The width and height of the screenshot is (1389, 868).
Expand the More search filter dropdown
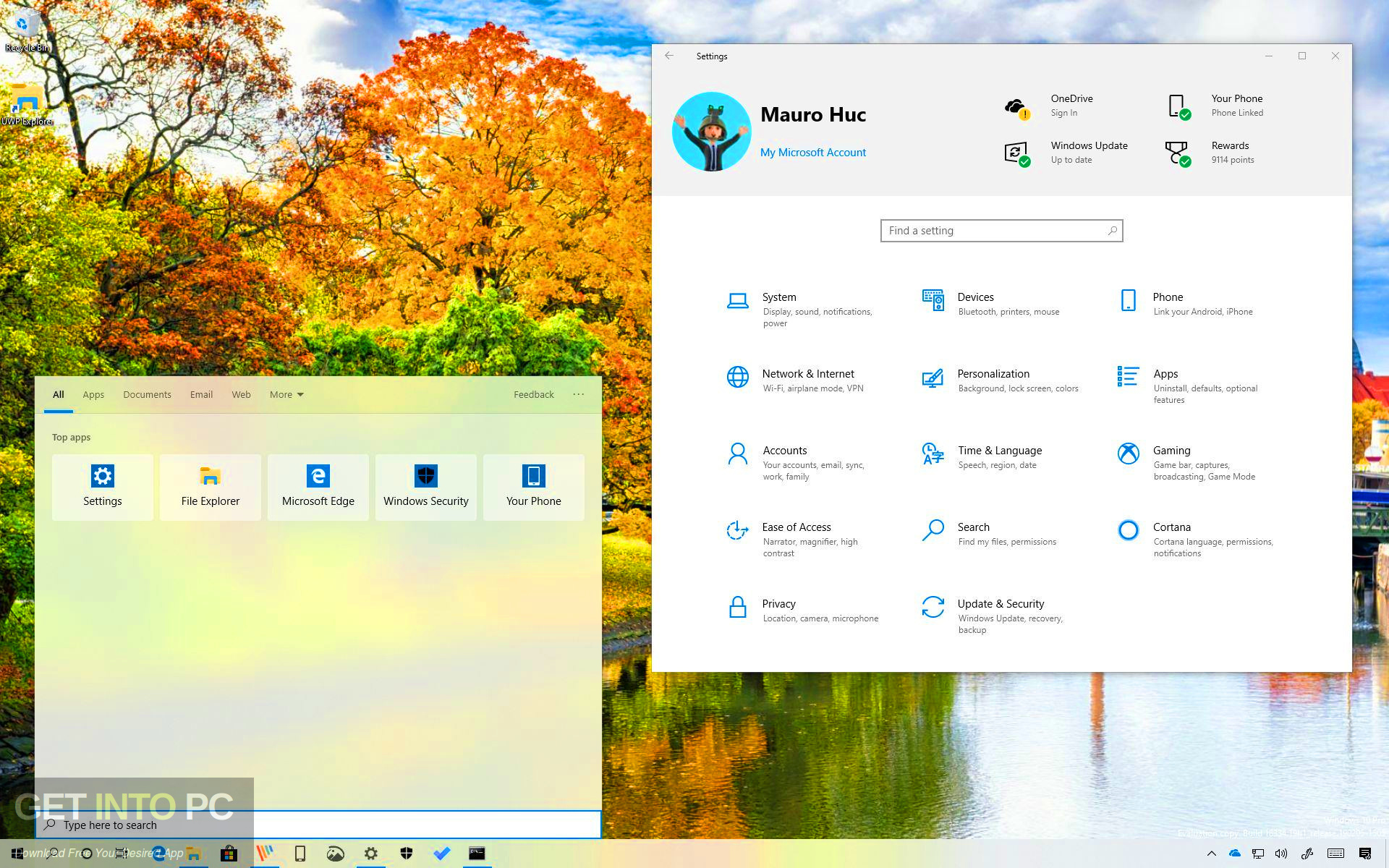coord(286,394)
